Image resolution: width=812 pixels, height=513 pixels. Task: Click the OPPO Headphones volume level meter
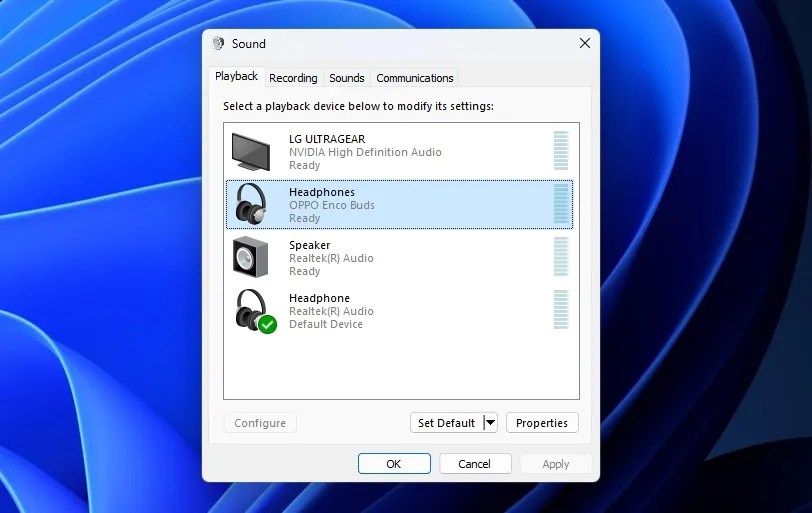pyautogui.click(x=561, y=204)
